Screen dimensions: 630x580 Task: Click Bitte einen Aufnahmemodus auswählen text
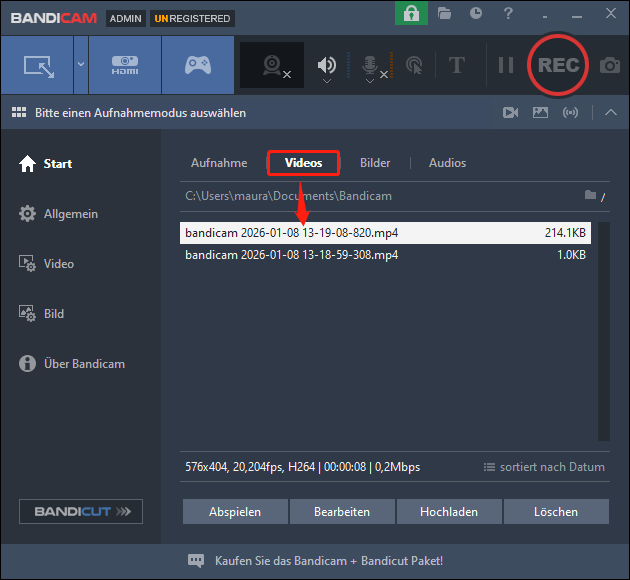pyautogui.click(x=140, y=113)
